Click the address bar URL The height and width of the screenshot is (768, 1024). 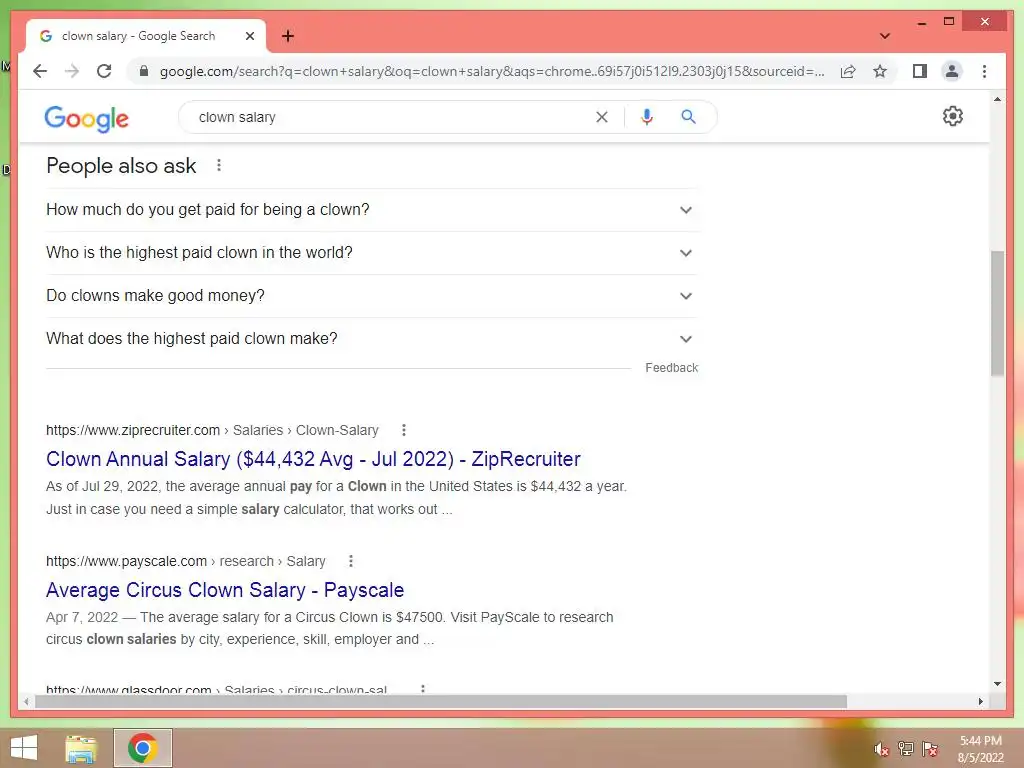[492, 71]
